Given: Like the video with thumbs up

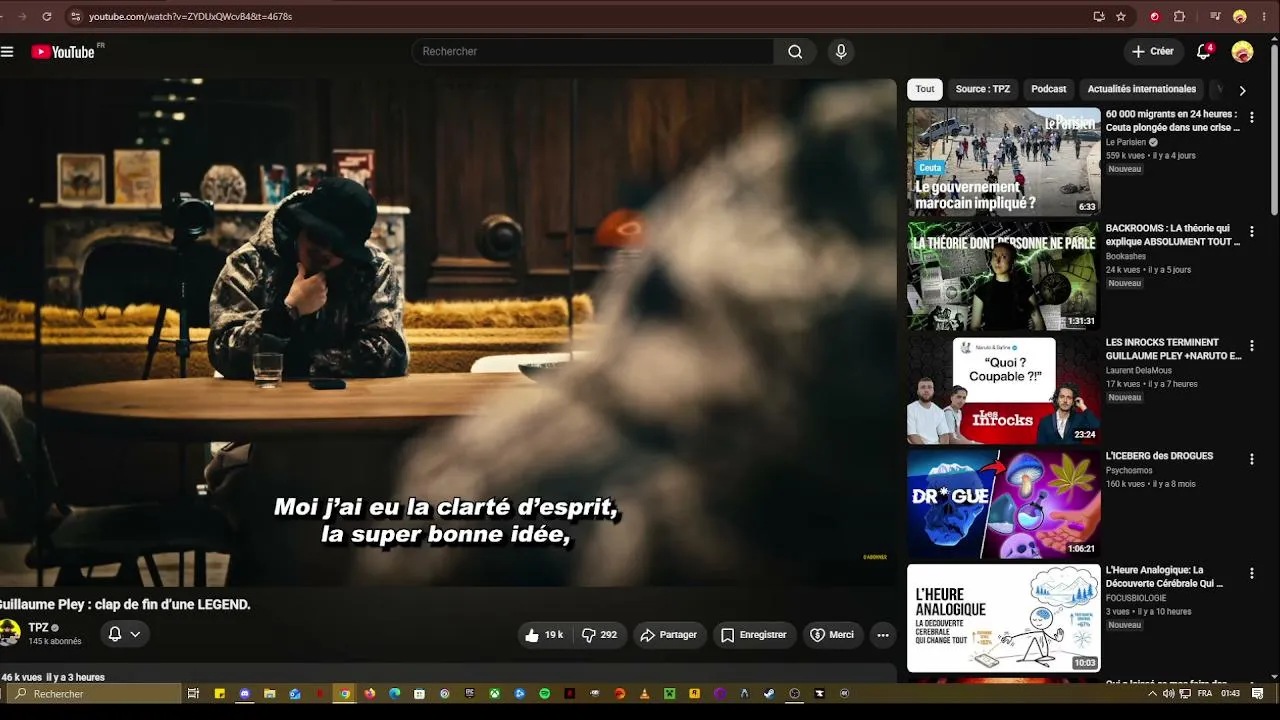Looking at the screenshot, I should 544,635.
